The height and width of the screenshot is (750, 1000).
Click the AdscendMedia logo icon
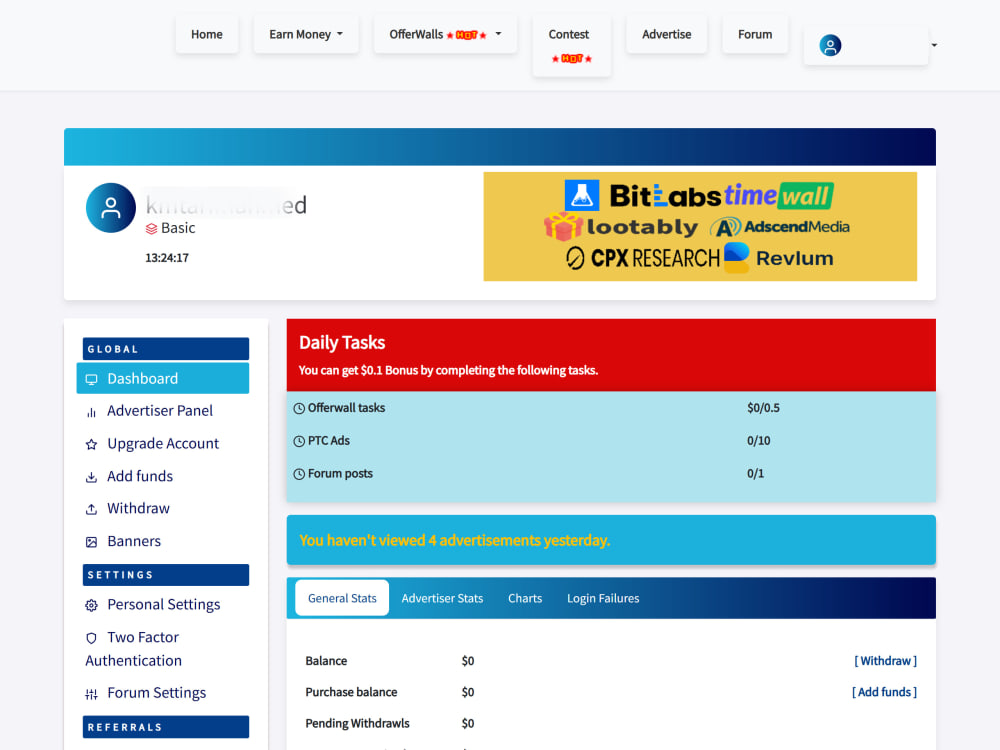[x=726, y=227]
